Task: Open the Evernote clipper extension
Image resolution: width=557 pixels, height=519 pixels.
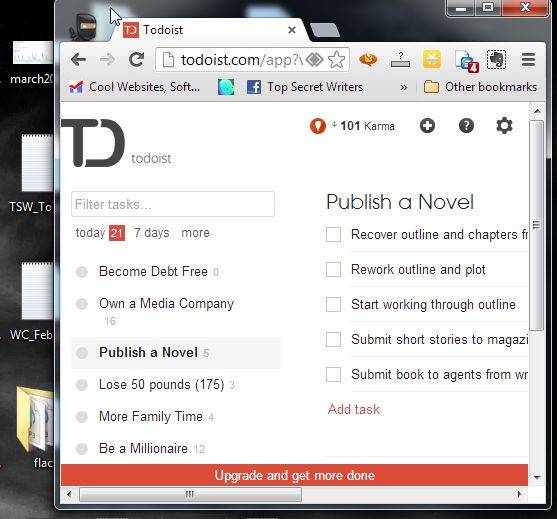Action: [497, 59]
